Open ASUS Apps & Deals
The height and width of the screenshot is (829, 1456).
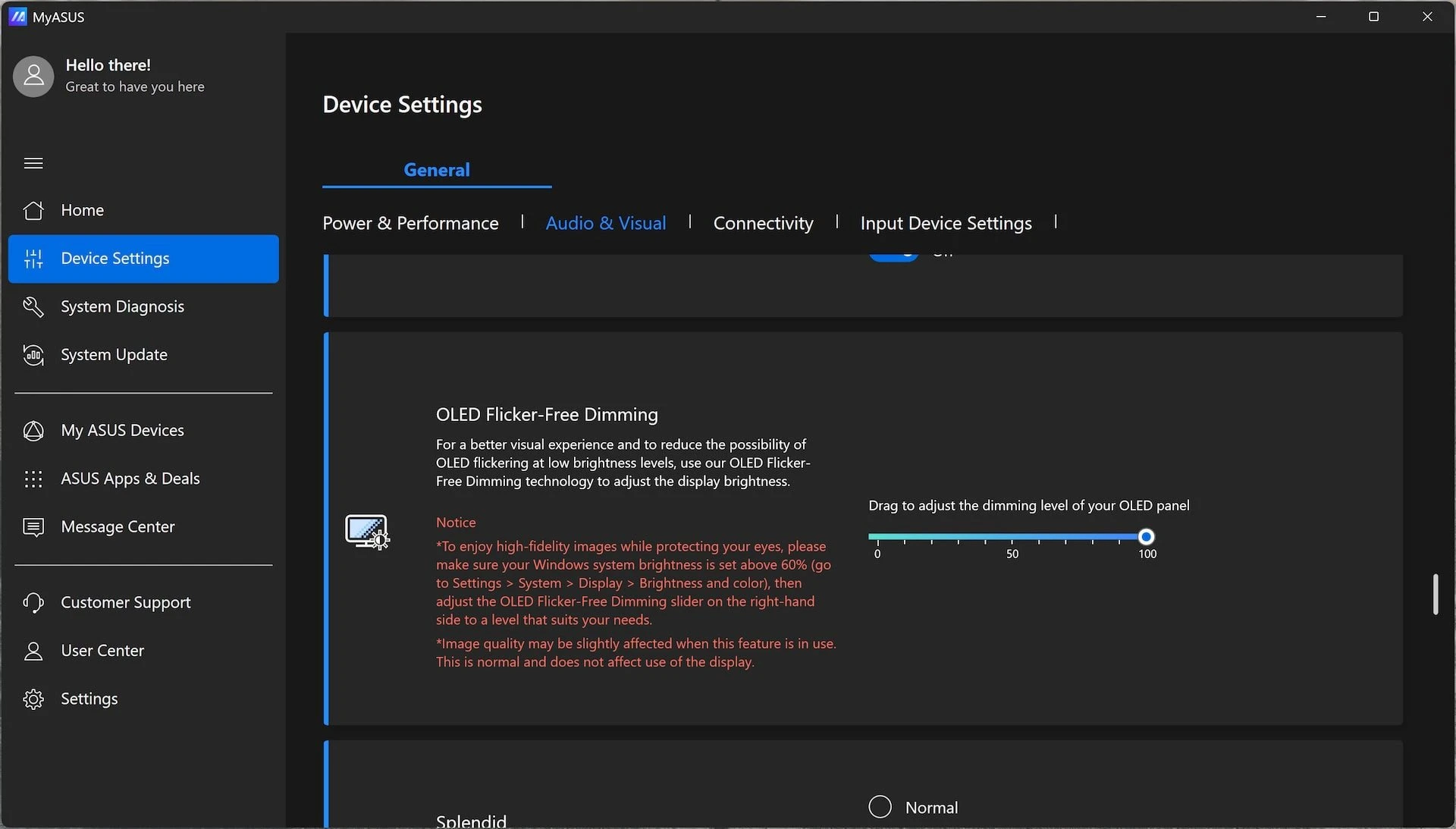pos(143,479)
